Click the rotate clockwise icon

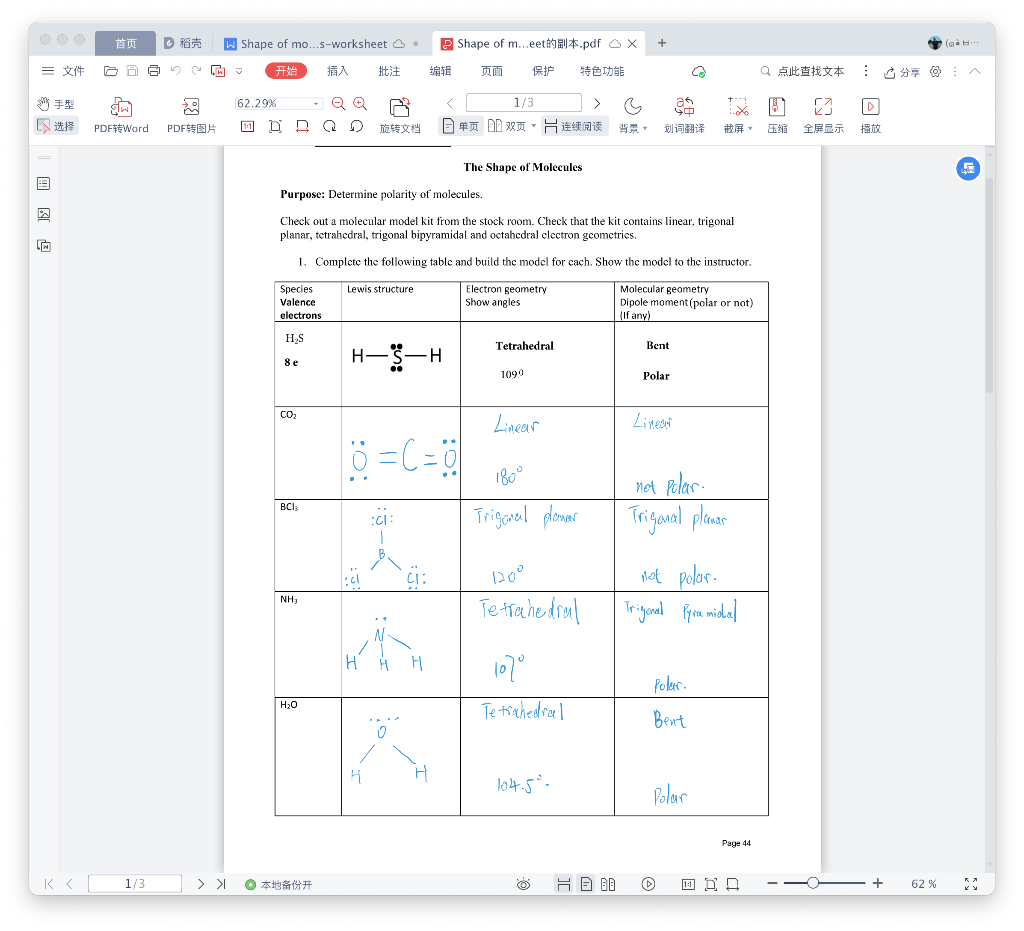(330, 126)
